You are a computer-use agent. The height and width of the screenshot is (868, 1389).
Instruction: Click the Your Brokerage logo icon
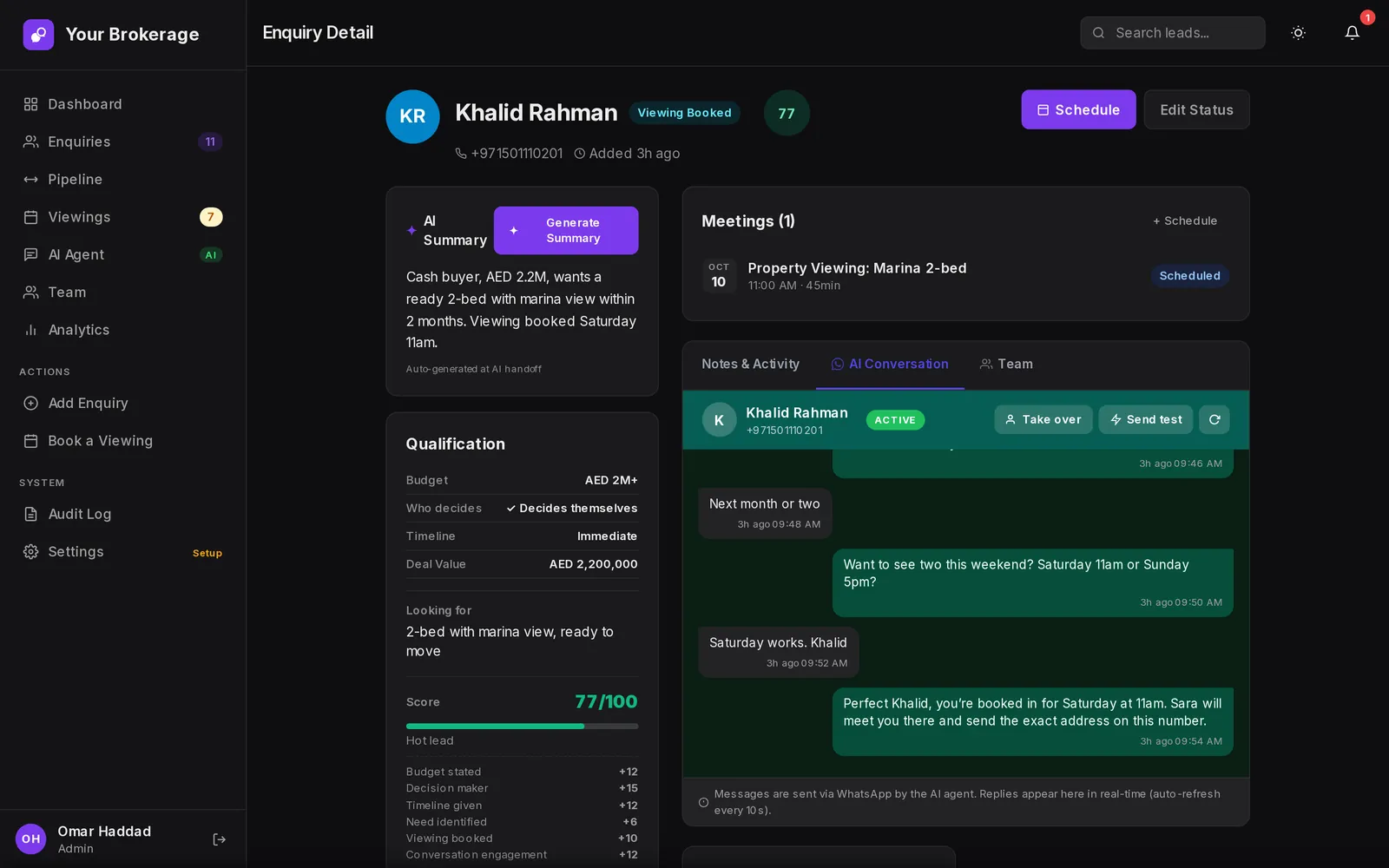pyautogui.click(x=38, y=35)
